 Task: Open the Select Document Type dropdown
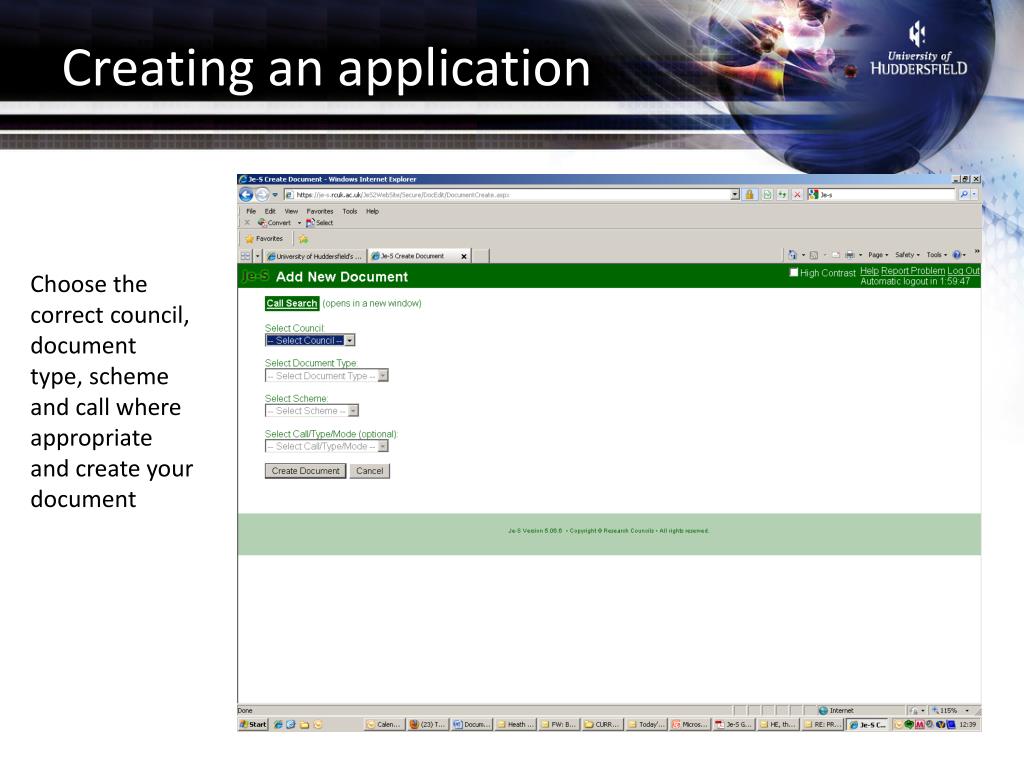(327, 376)
